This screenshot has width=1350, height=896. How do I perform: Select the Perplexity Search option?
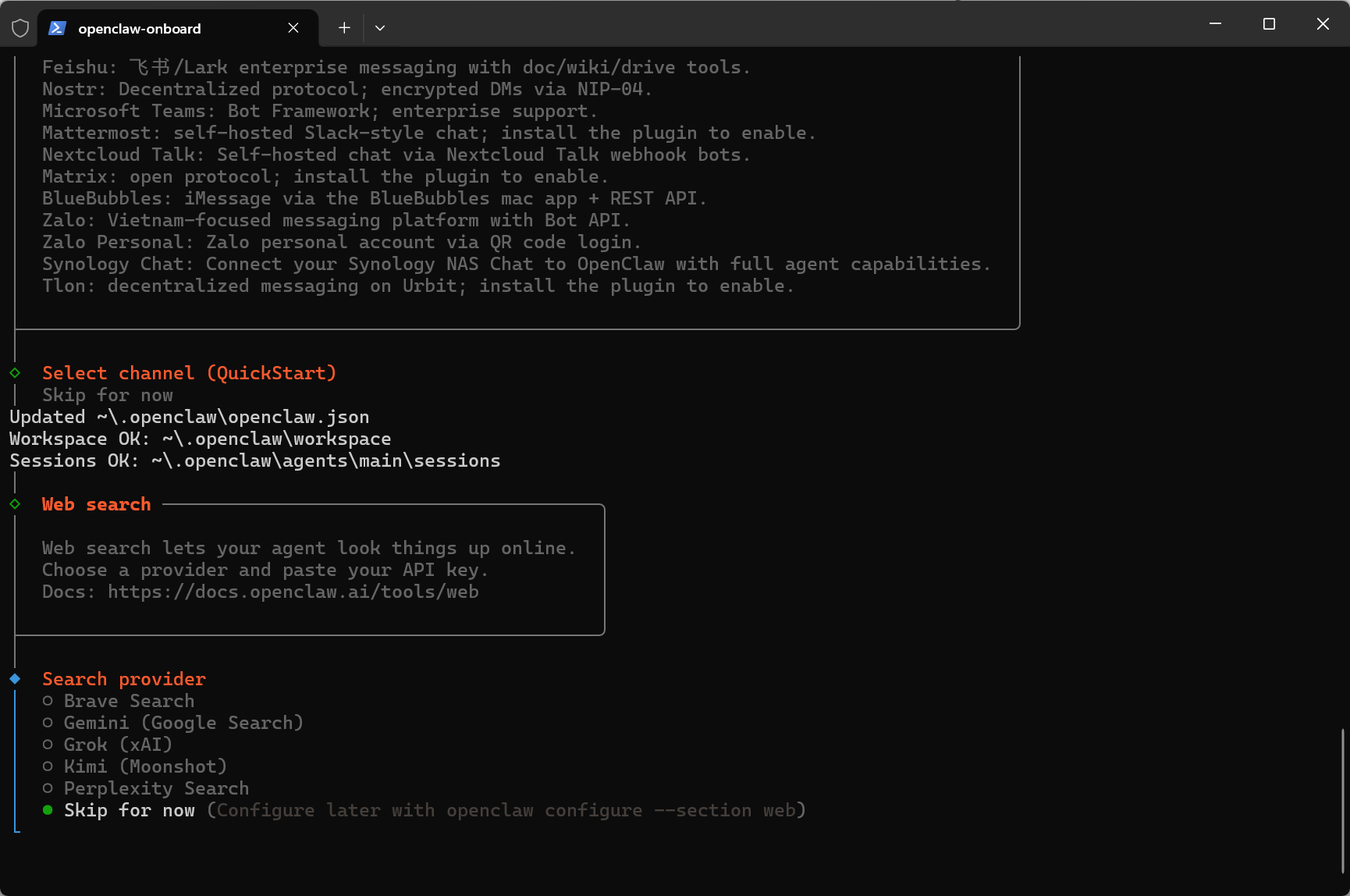(x=146, y=788)
